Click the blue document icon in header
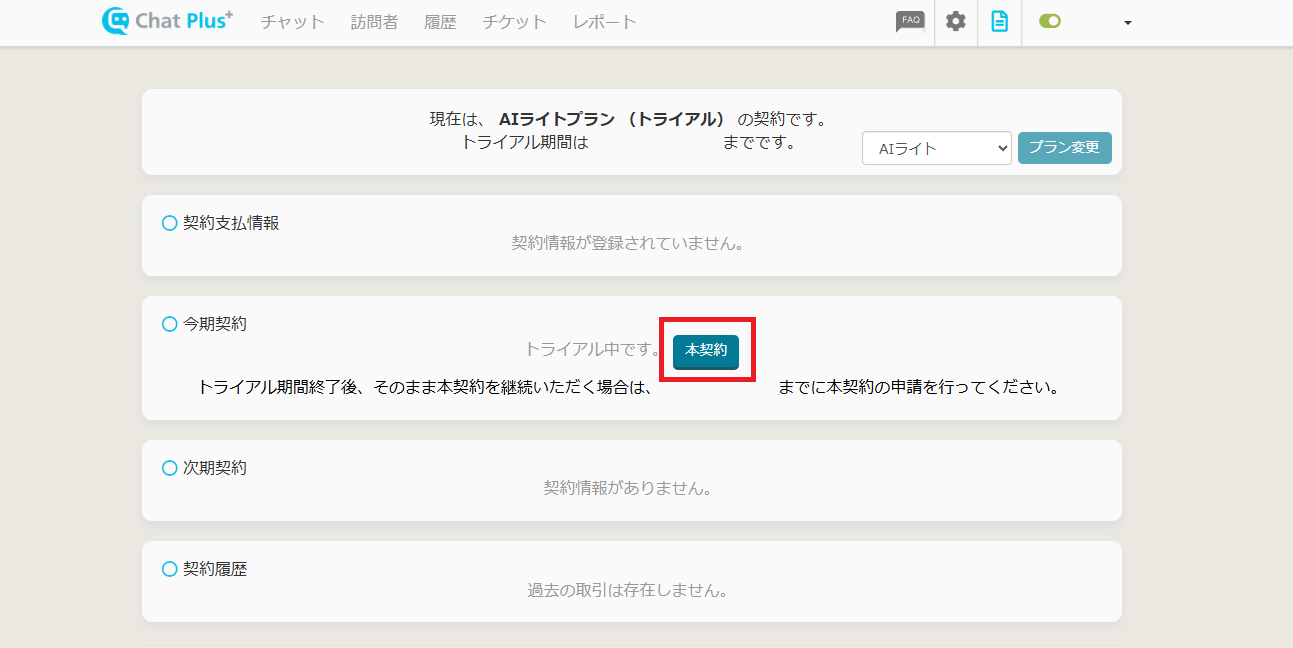The height and width of the screenshot is (648, 1293). pos(999,22)
